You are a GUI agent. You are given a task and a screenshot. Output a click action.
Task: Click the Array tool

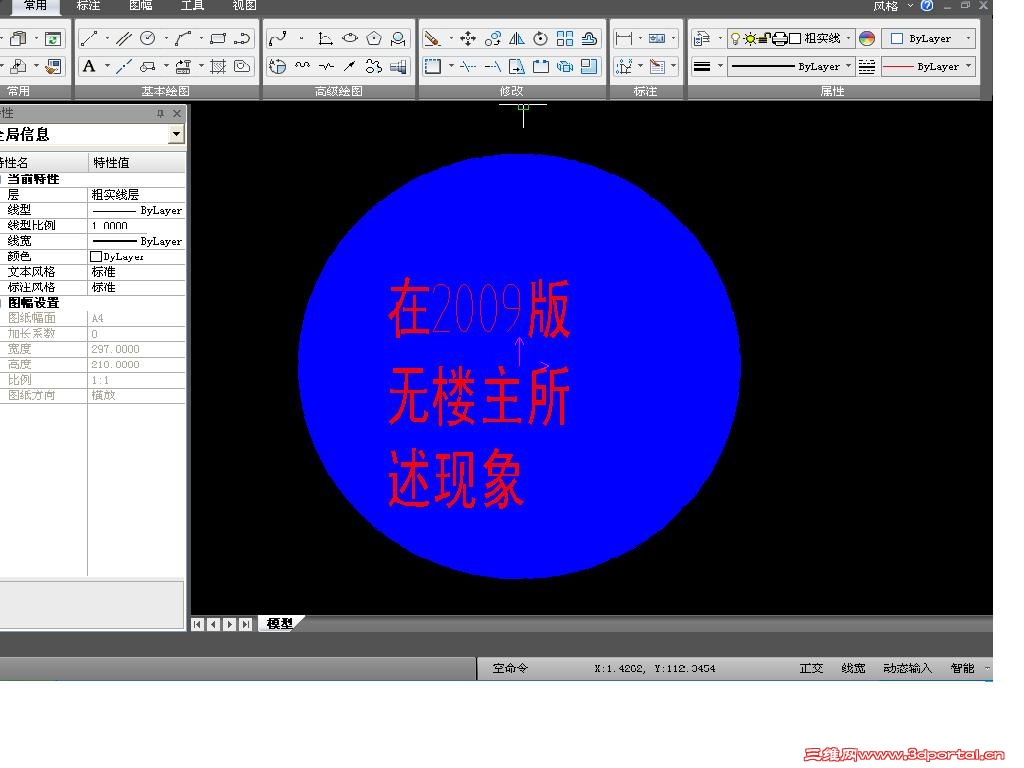[565, 39]
